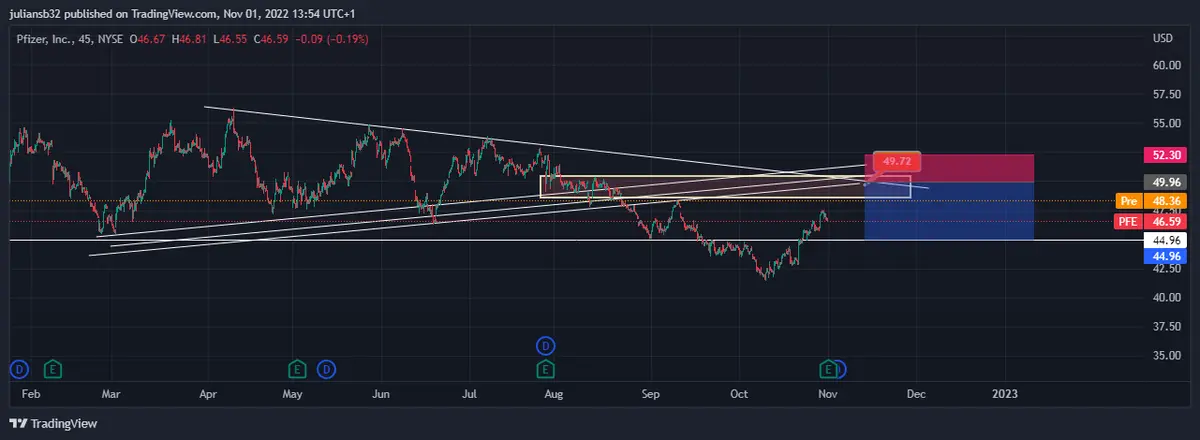
Task: Click the Nov earnings marker
Action: [828, 369]
